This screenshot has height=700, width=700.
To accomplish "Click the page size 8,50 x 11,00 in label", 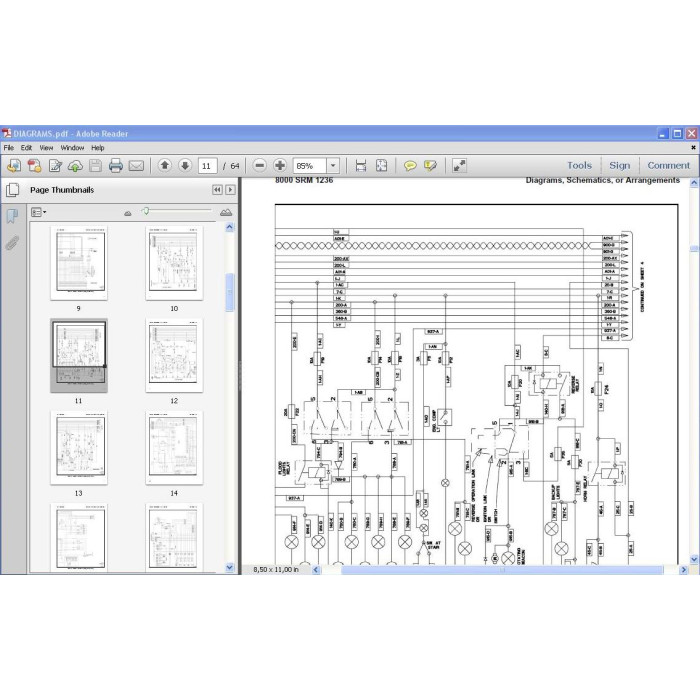I will (276, 570).
